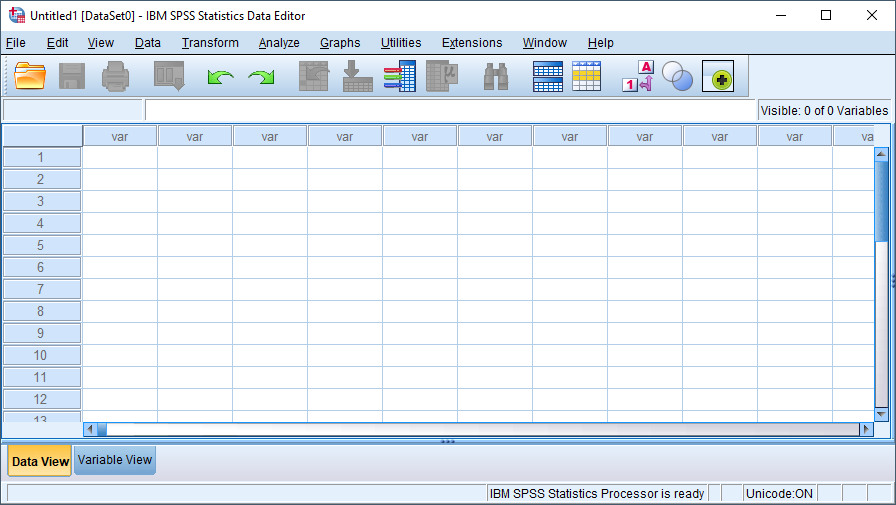
Task: Click the Redo green arrow icon
Action: (x=261, y=77)
